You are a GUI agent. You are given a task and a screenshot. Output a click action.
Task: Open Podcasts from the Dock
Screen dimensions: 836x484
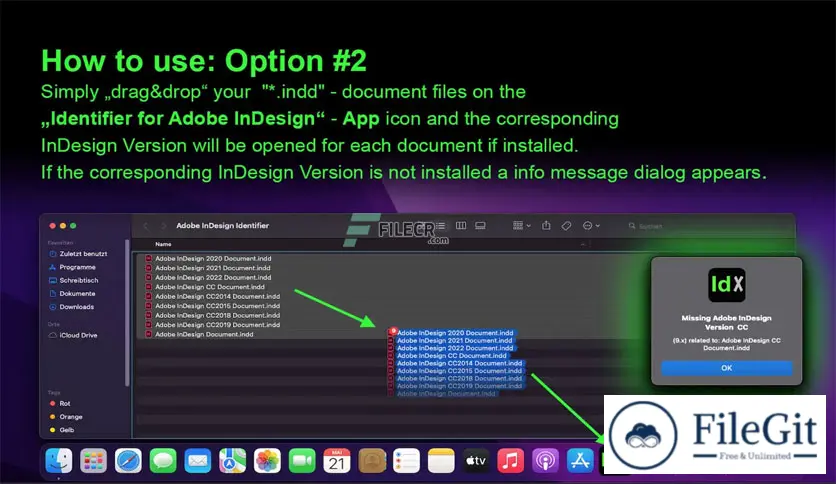pyautogui.click(x=545, y=461)
